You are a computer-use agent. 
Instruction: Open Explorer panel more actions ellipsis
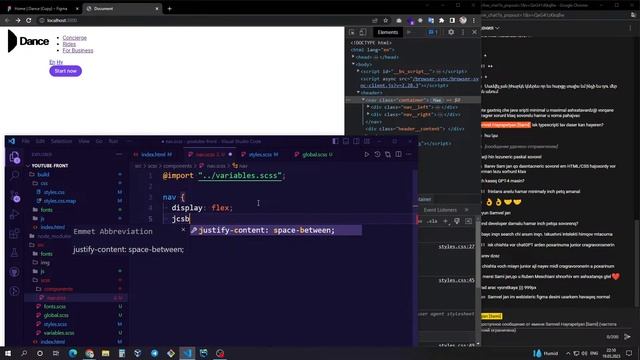pyautogui.click(x=119, y=154)
